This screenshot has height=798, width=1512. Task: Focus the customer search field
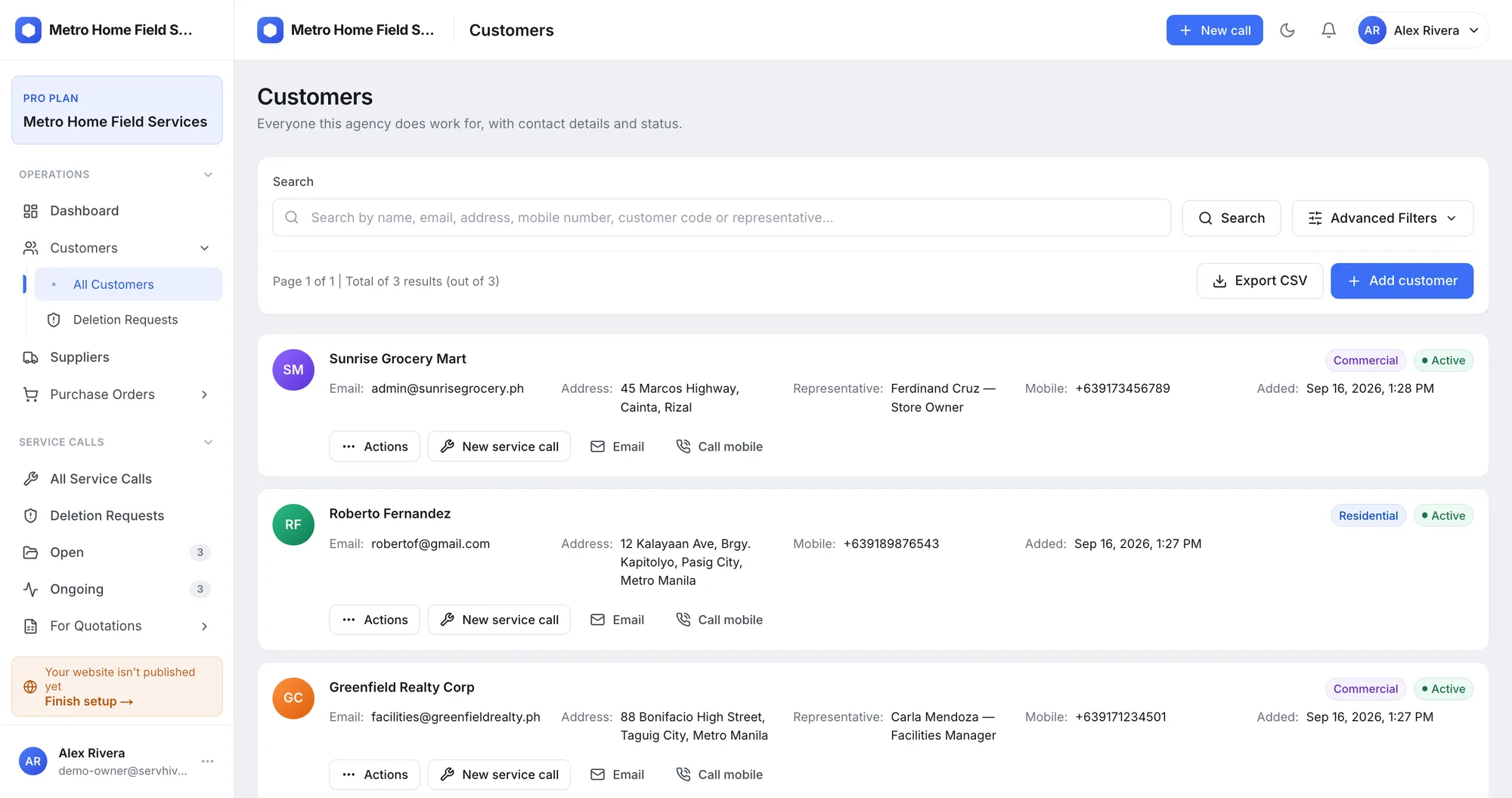coord(721,218)
